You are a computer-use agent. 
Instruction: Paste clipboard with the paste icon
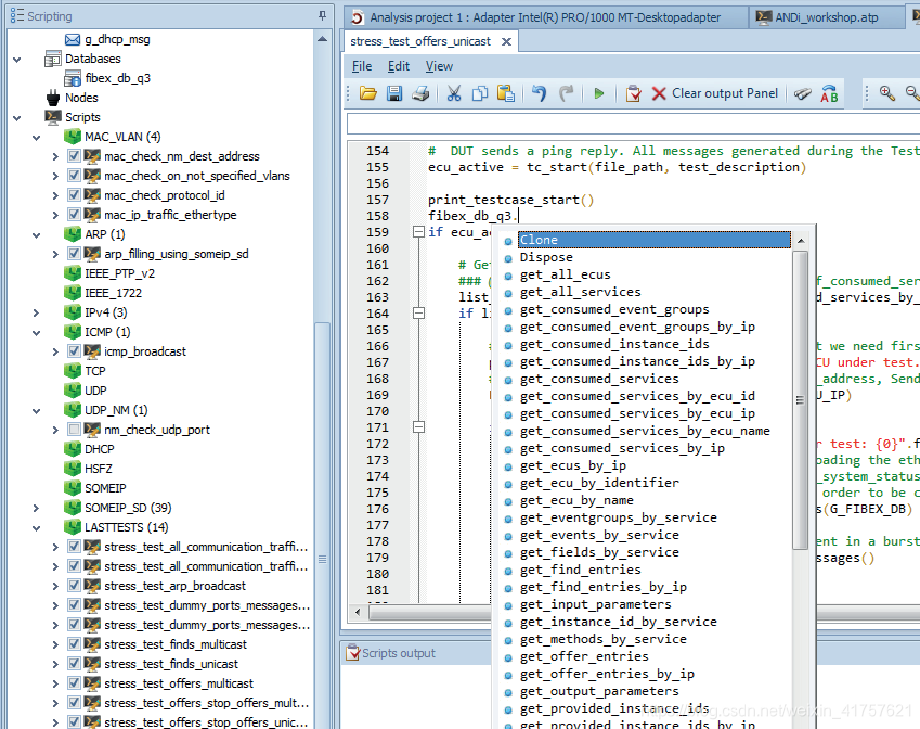click(506, 93)
